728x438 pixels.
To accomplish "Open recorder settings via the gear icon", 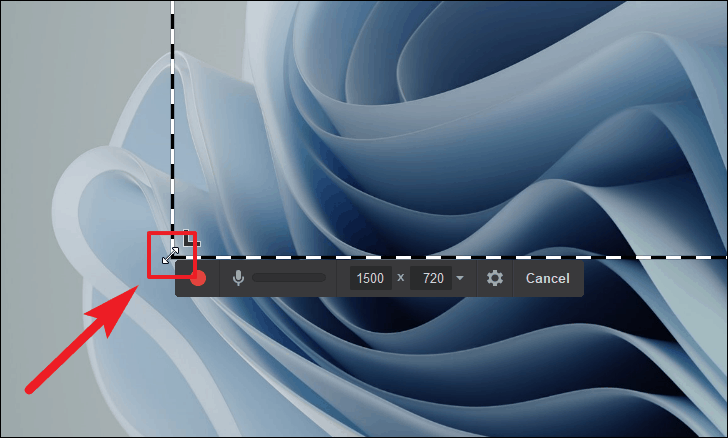I will pos(494,278).
